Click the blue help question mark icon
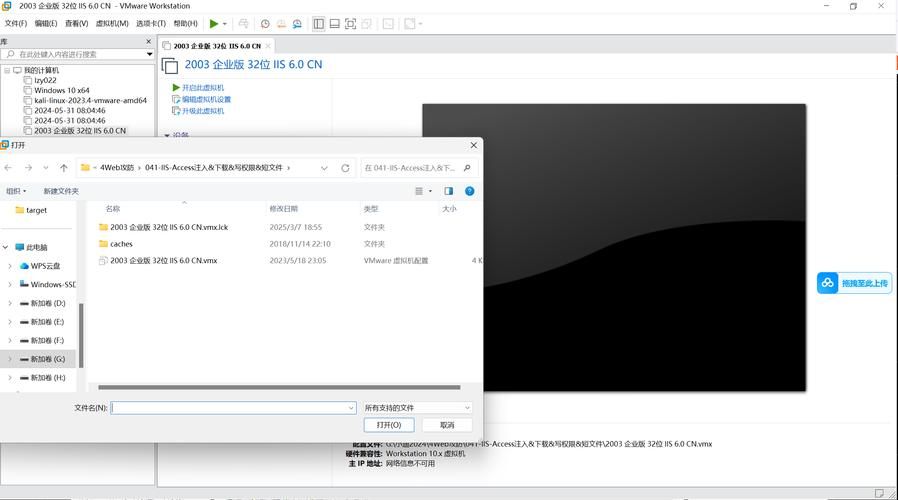 point(470,191)
